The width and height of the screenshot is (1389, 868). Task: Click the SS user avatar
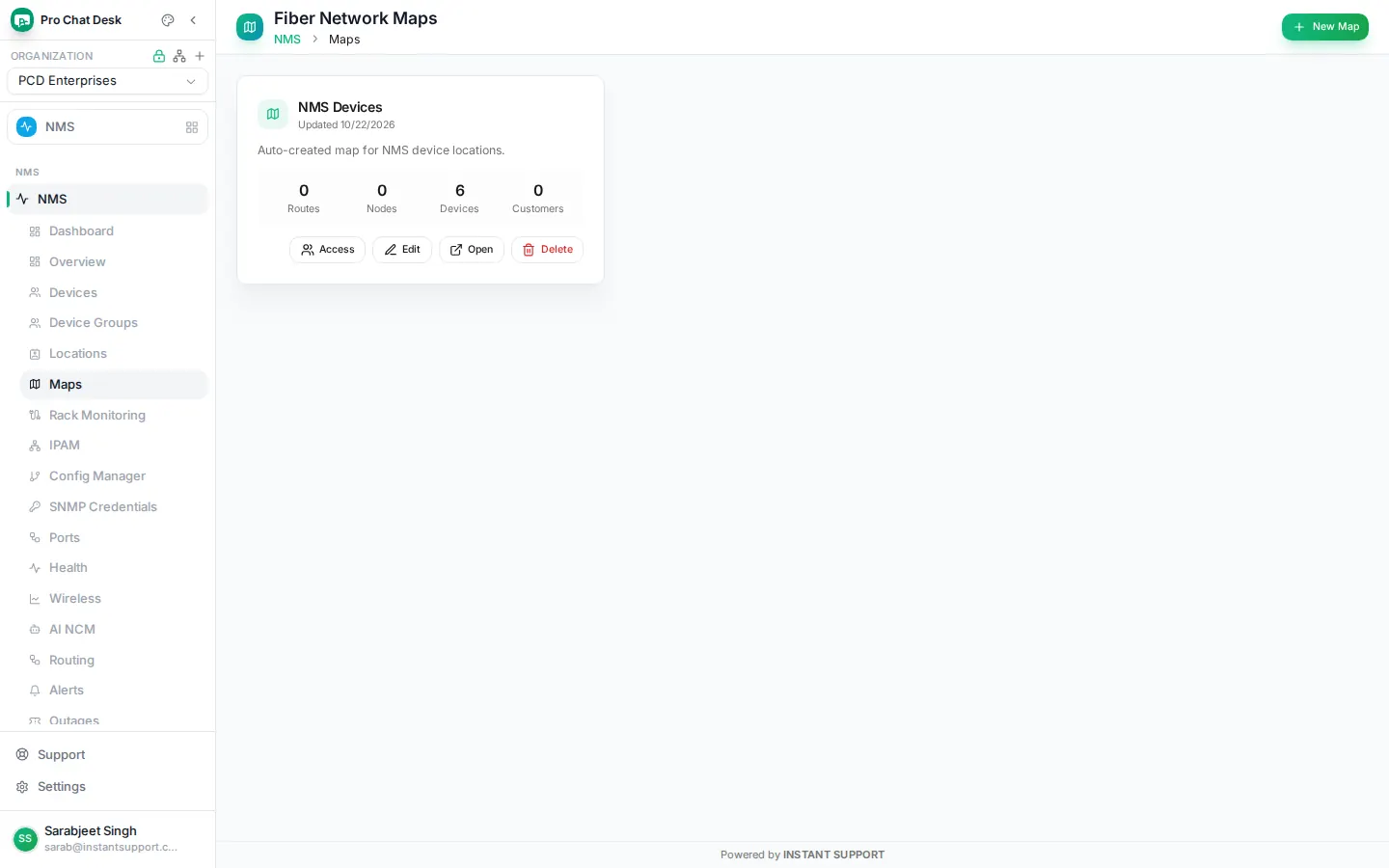click(25, 839)
